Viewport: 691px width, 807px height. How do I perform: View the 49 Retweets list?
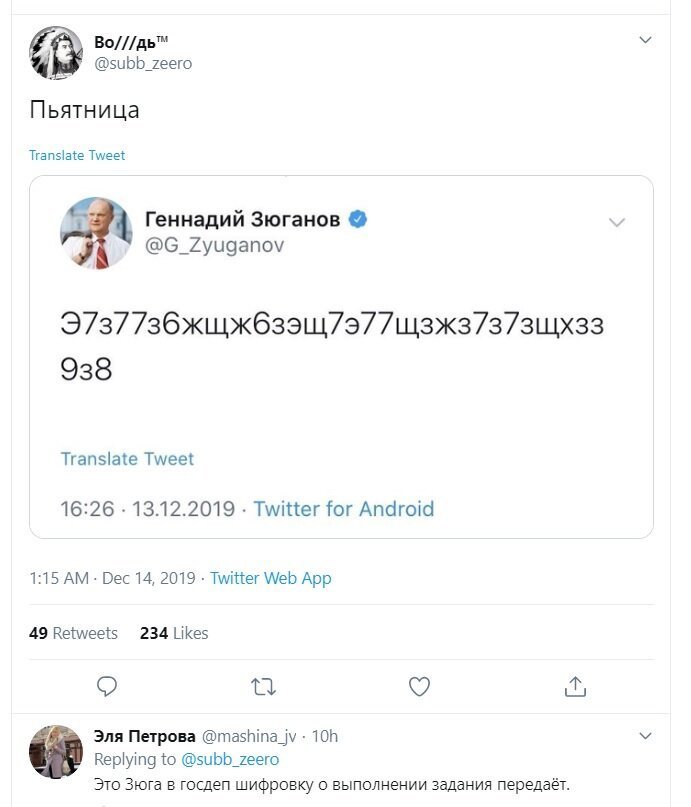tap(73, 633)
